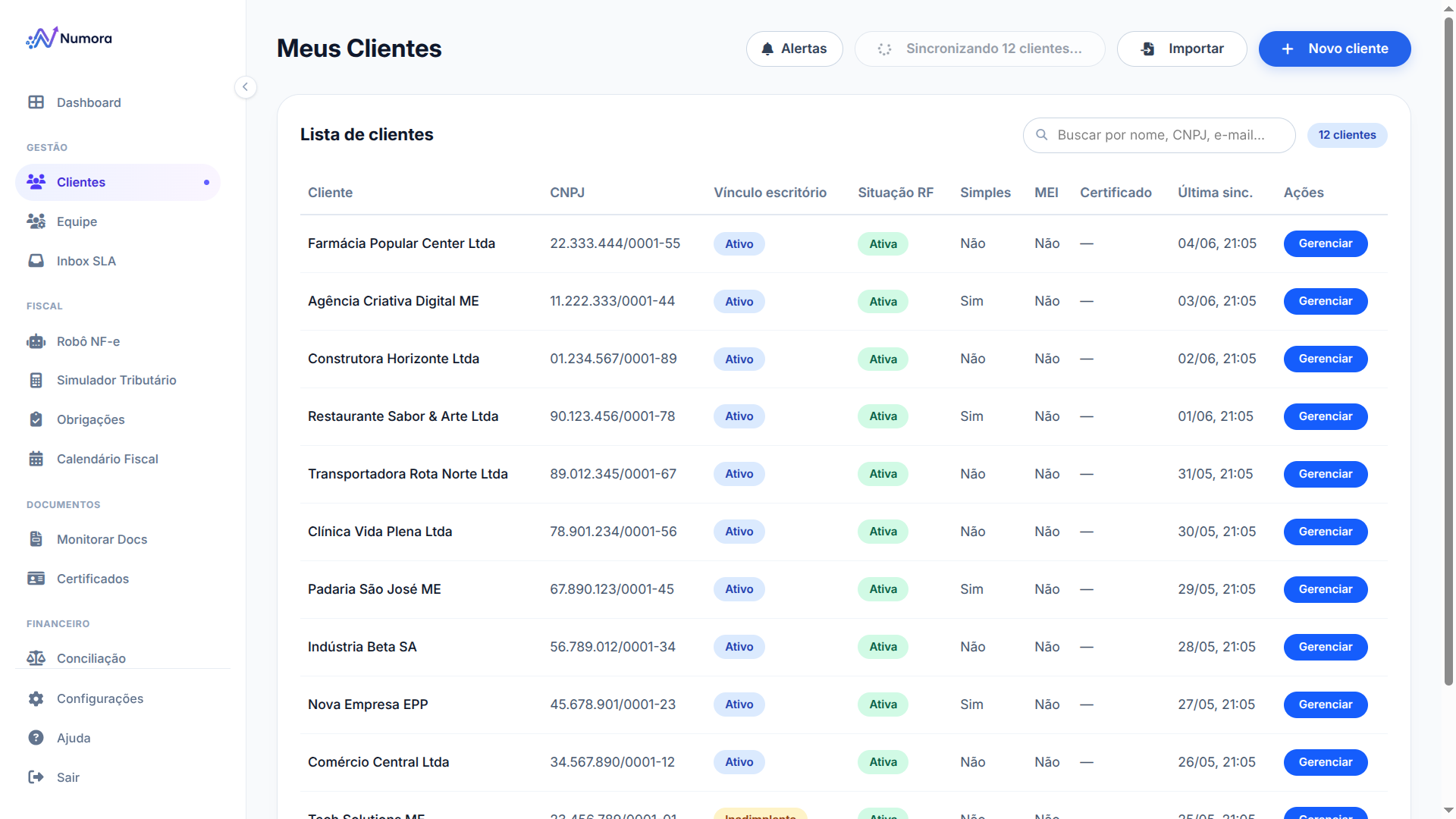This screenshot has width=1456, height=819.
Task: Click Gerenciar for Nova Empresa EPP
Action: (x=1325, y=704)
